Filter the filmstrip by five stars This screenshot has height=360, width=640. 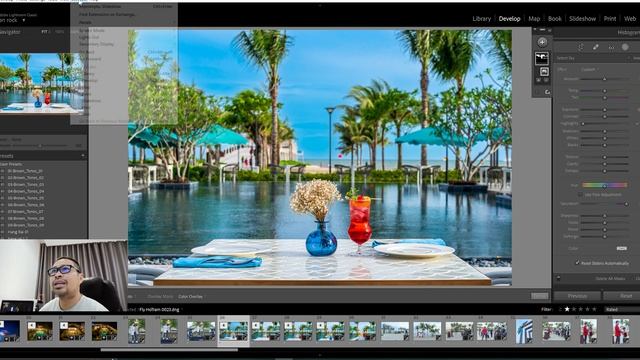pos(594,309)
